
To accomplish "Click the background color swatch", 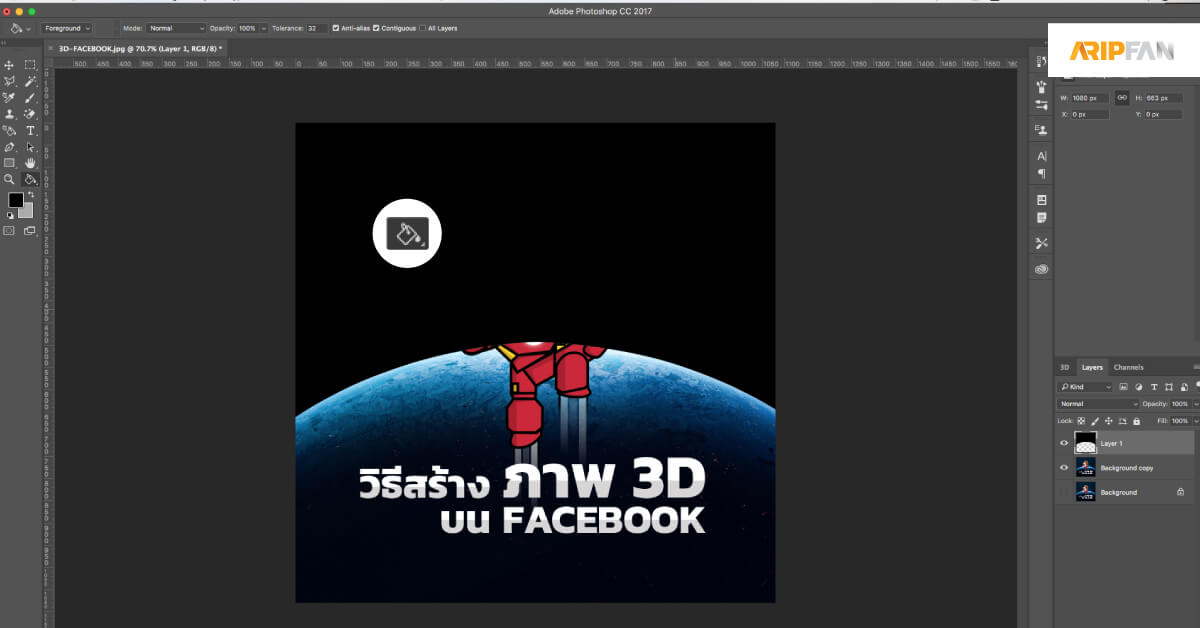I will point(28,210).
